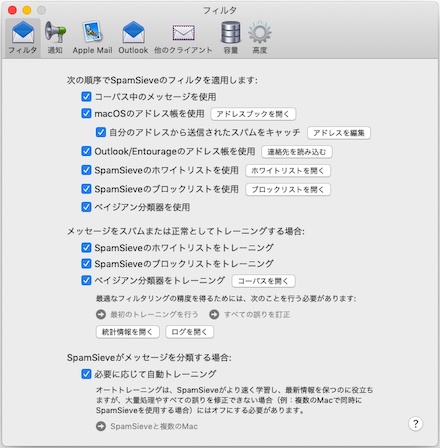Image resolution: width=440 pixels, height=448 pixels.
Task: Toggle ベイジアン分類器を使用 checkbox
Action: coord(86,207)
